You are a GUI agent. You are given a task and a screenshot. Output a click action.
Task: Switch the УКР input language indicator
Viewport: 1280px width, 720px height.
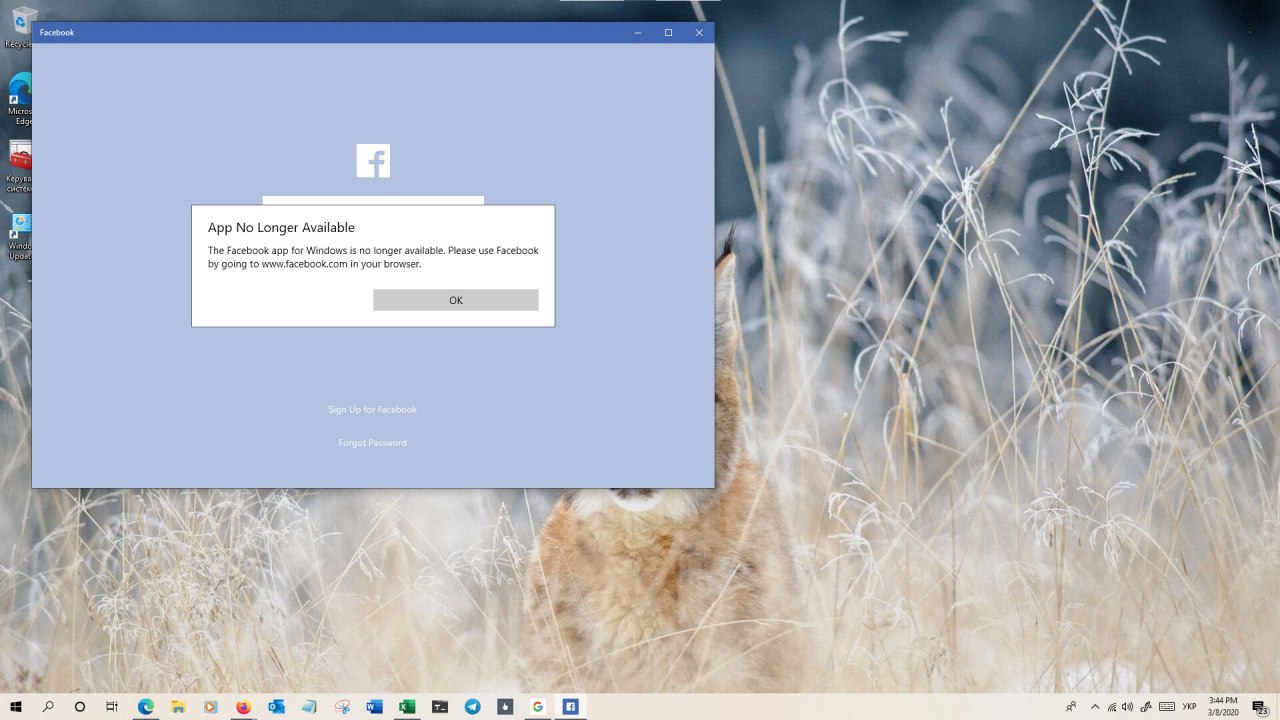1189,706
